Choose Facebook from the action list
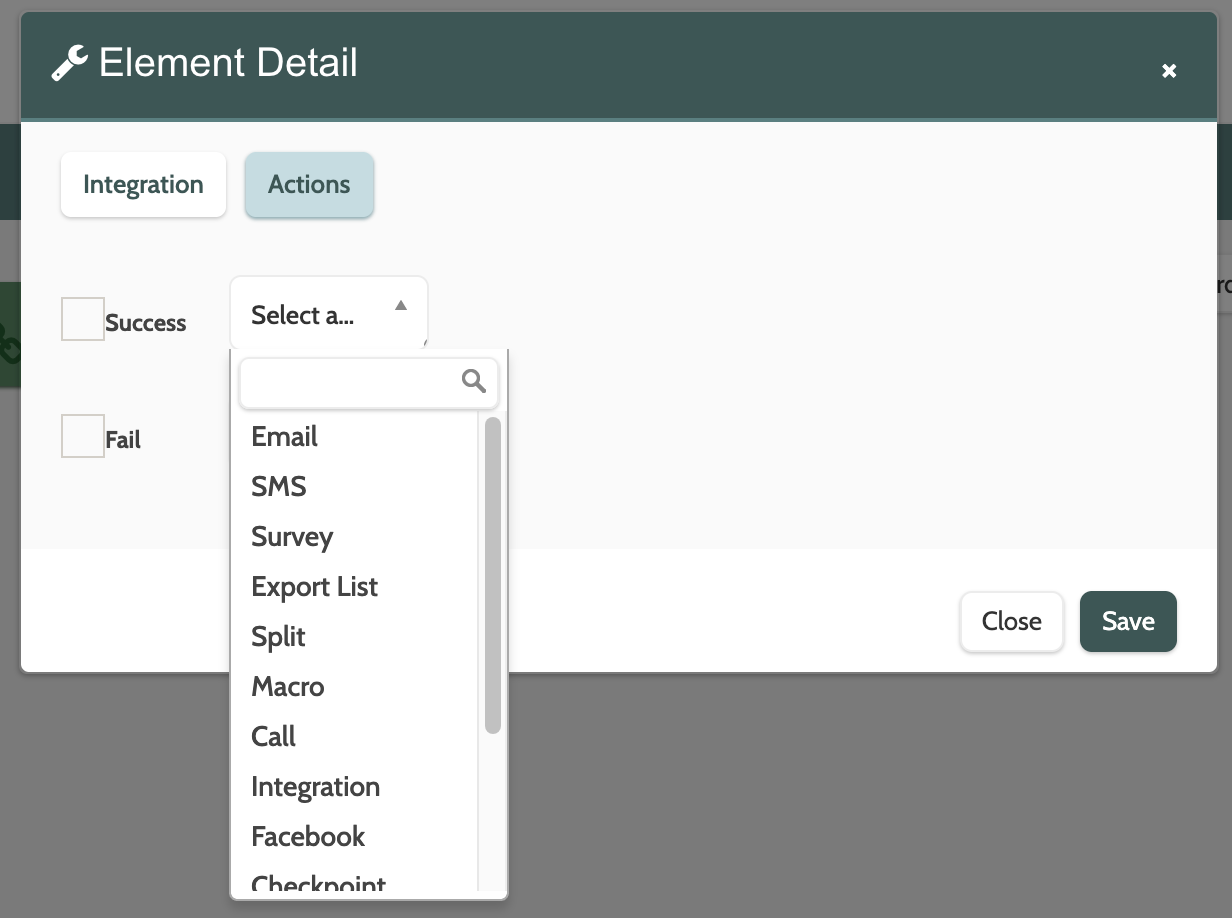 pyautogui.click(x=308, y=837)
